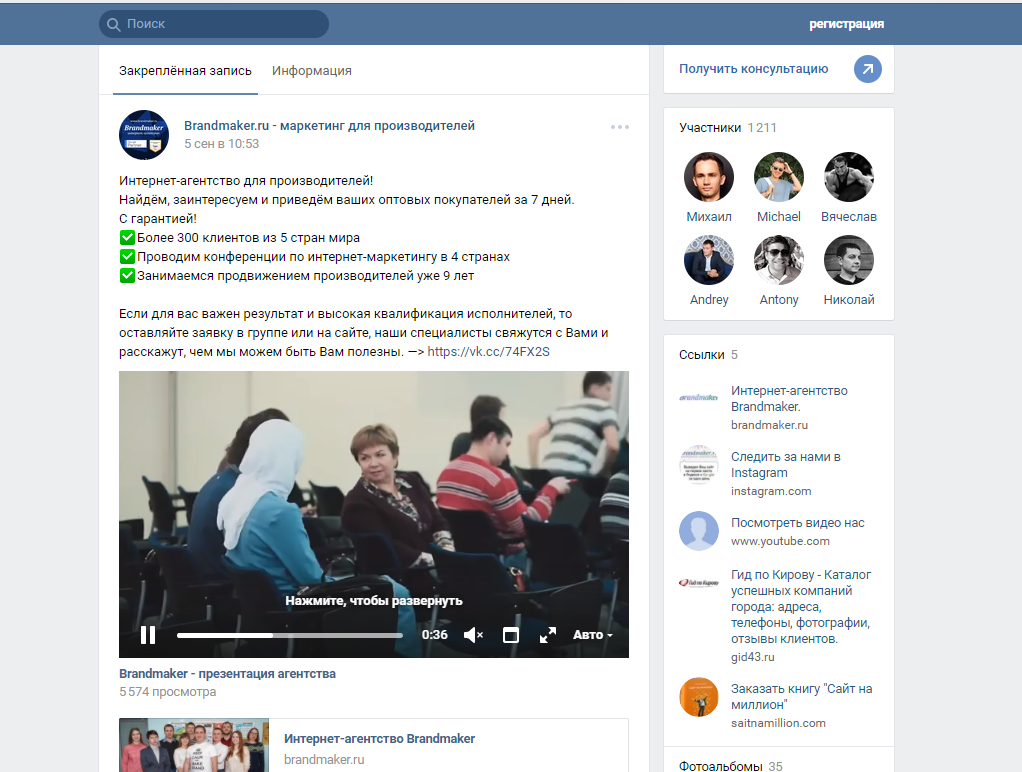Expand the video to fullscreen
The width and height of the screenshot is (1022, 772).
[548, 635]
